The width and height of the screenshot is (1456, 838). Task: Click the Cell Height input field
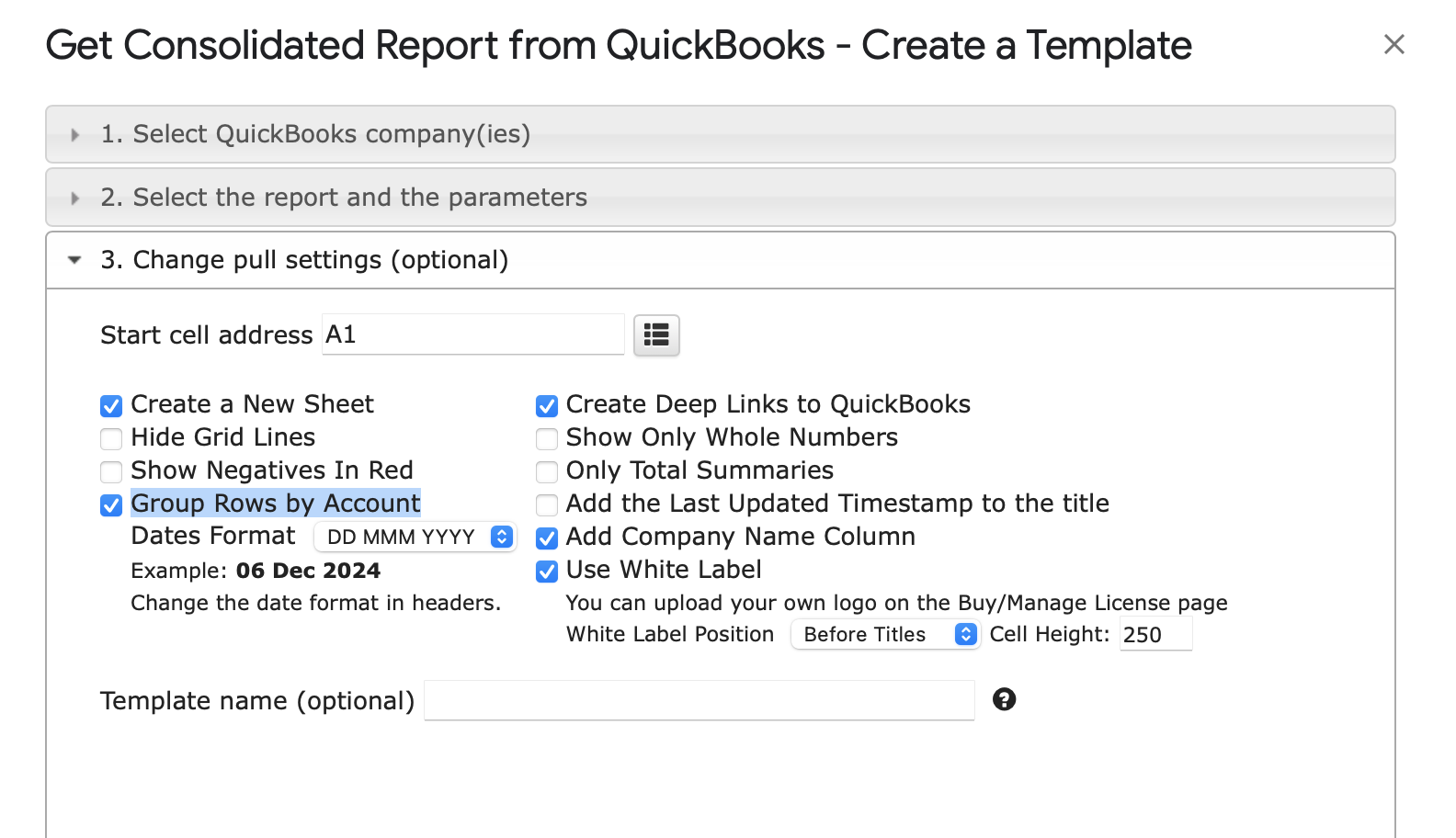[x=1155, y=634]
